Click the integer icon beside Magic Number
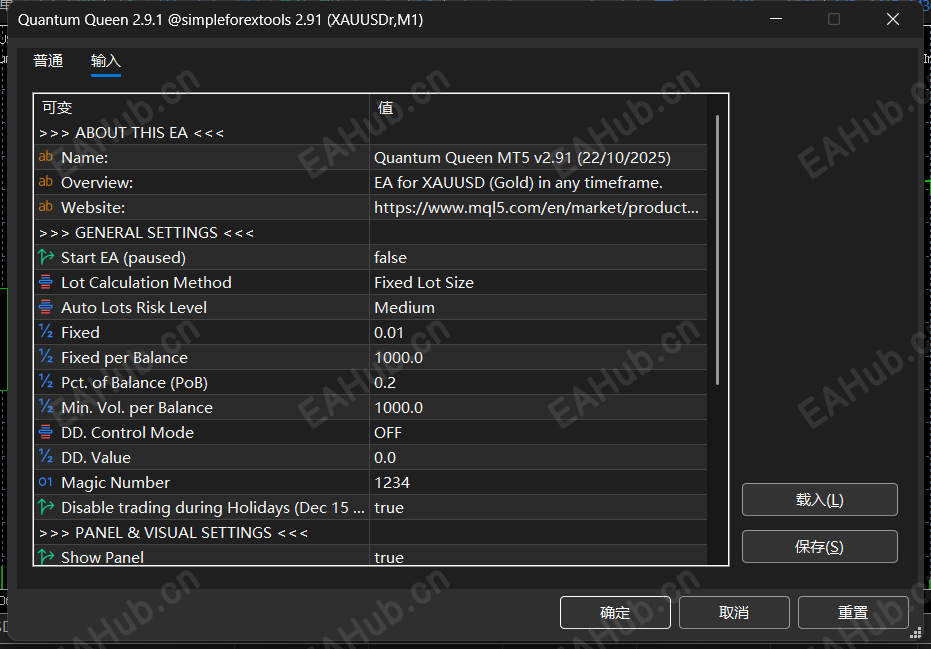Viewport: 931px width, 649px height. 46,482
